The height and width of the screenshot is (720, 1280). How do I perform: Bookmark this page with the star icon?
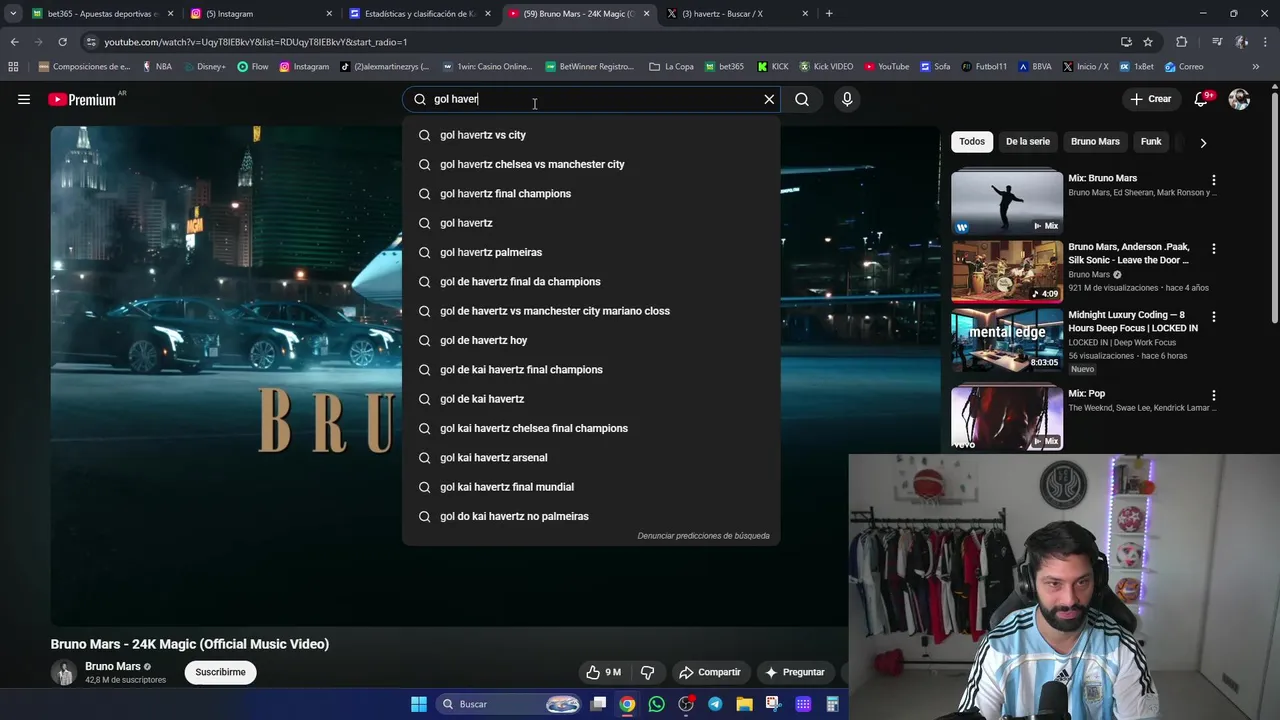click(x=1148, y=42)
